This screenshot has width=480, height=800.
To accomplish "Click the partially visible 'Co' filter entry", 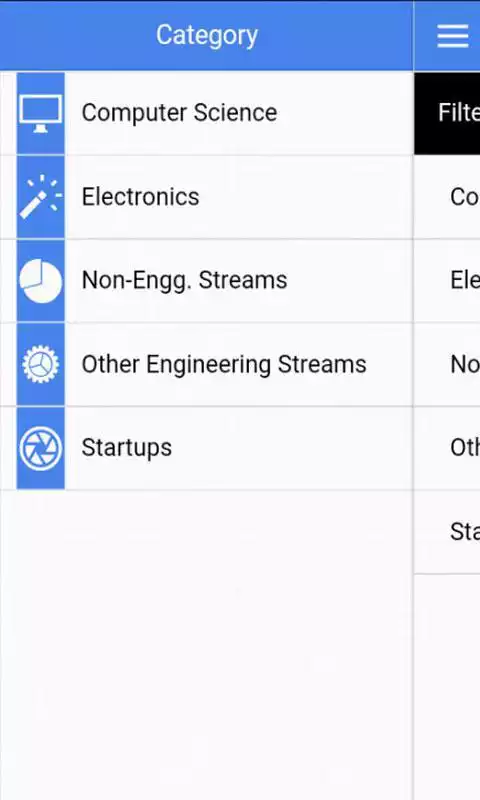I will tap(447, 197).
